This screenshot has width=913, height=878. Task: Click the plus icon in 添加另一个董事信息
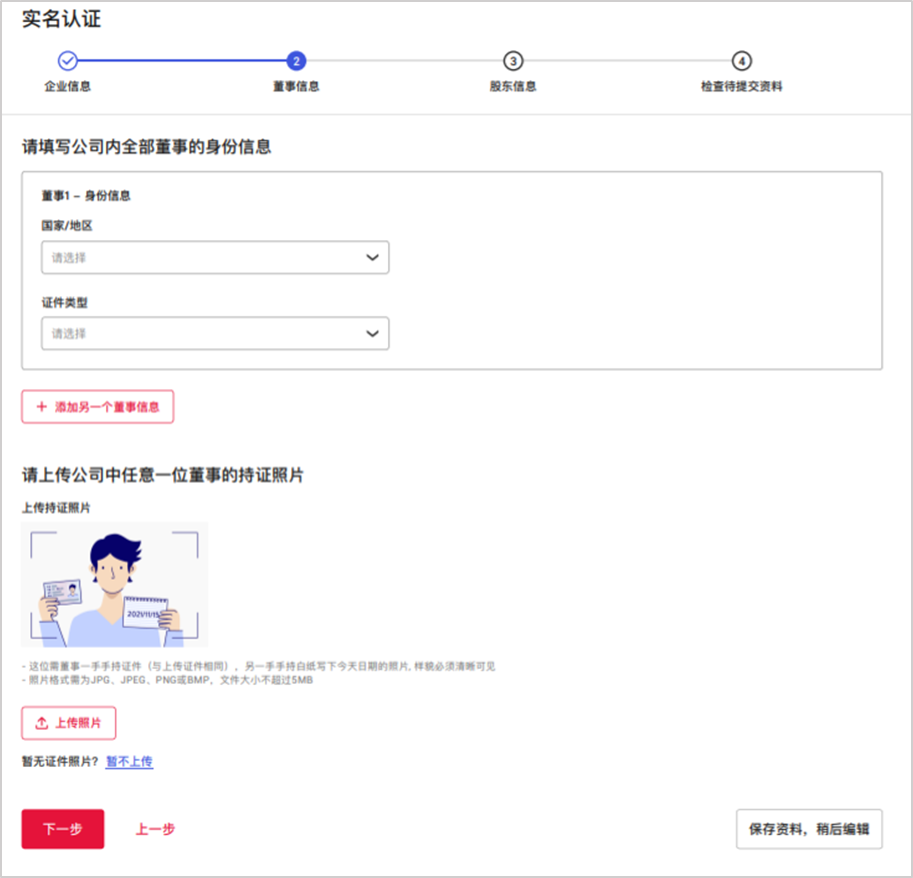(x=41, y=406)
